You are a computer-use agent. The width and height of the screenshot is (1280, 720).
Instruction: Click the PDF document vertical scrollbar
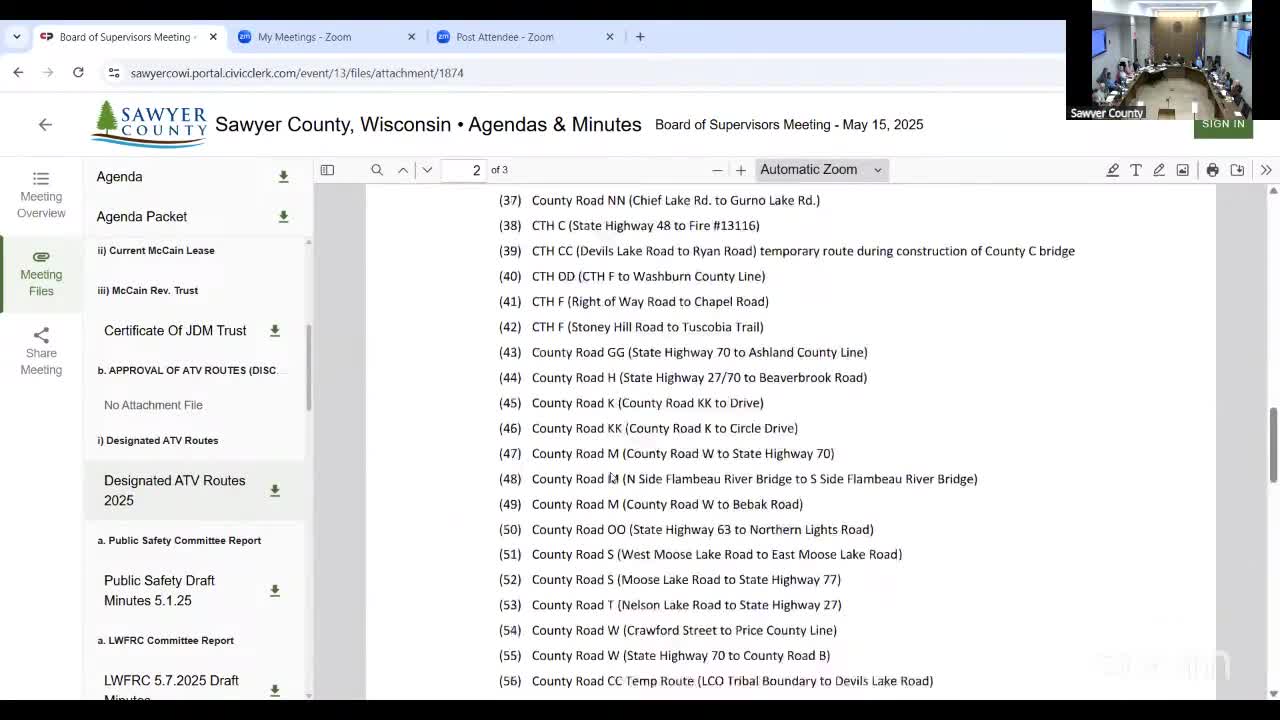pyautogui.click(x=1273, y=445)
